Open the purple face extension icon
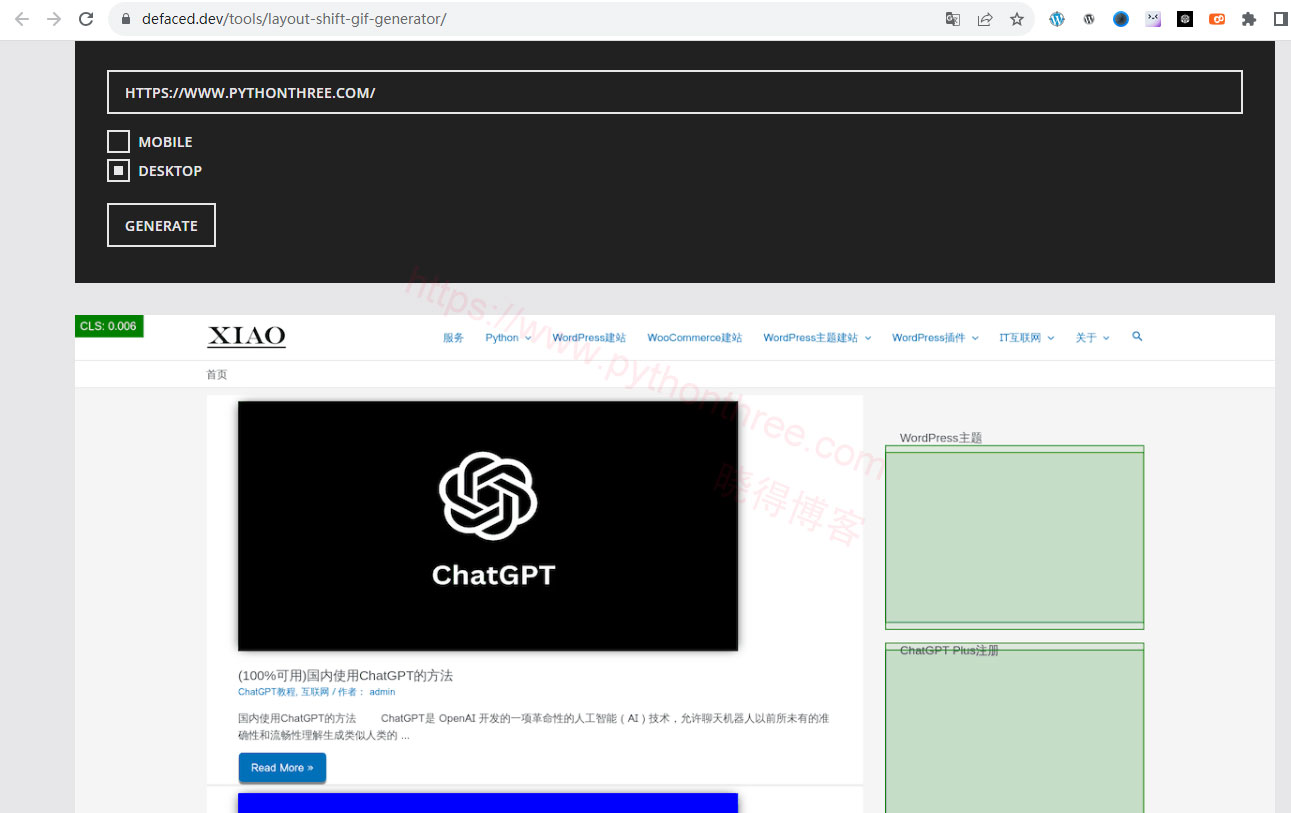The height and width of the screenshot is (813, 1291). (x=1153, y=19)
